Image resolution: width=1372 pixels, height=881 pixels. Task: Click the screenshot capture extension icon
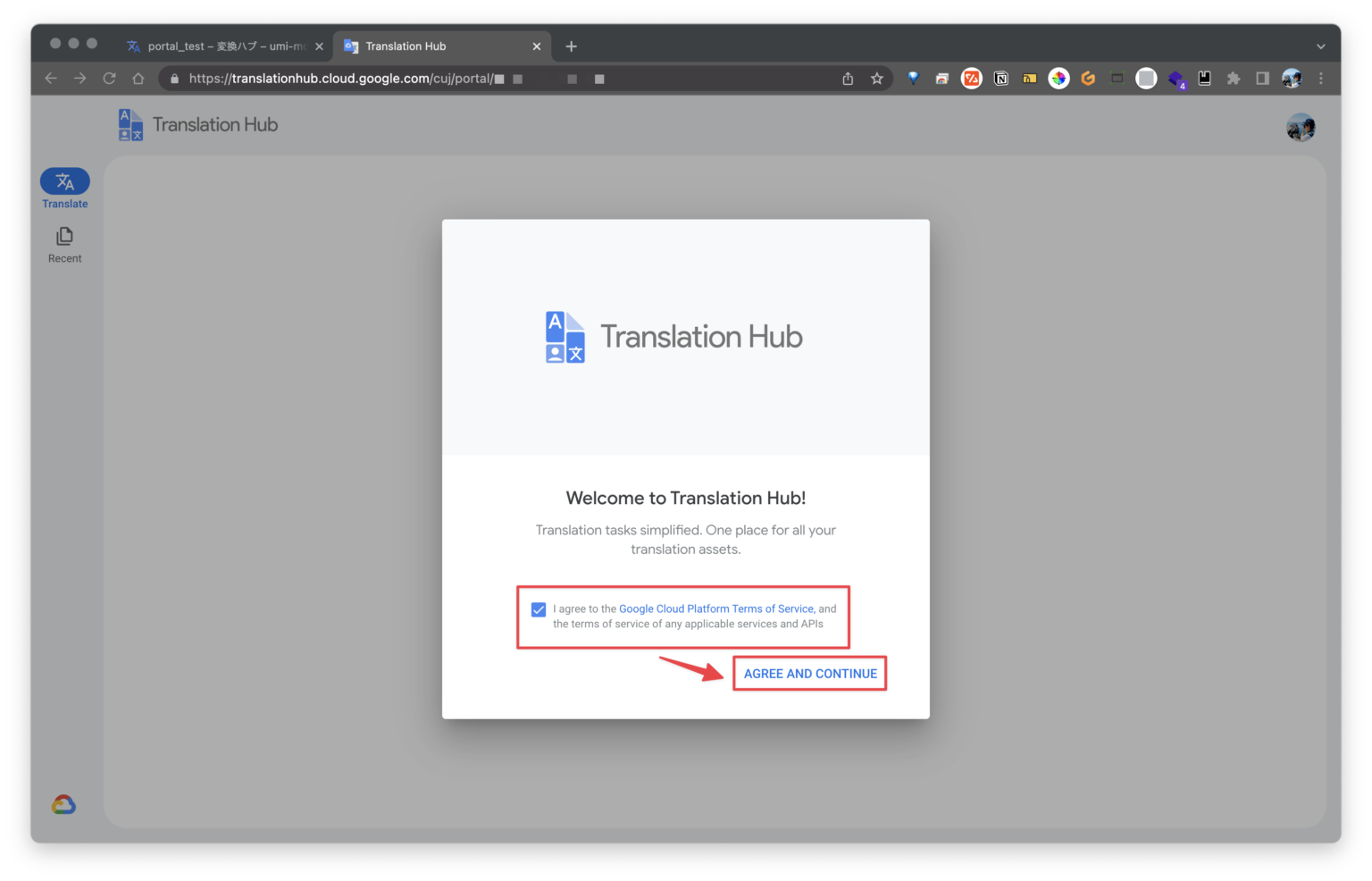click(1117, 78)
